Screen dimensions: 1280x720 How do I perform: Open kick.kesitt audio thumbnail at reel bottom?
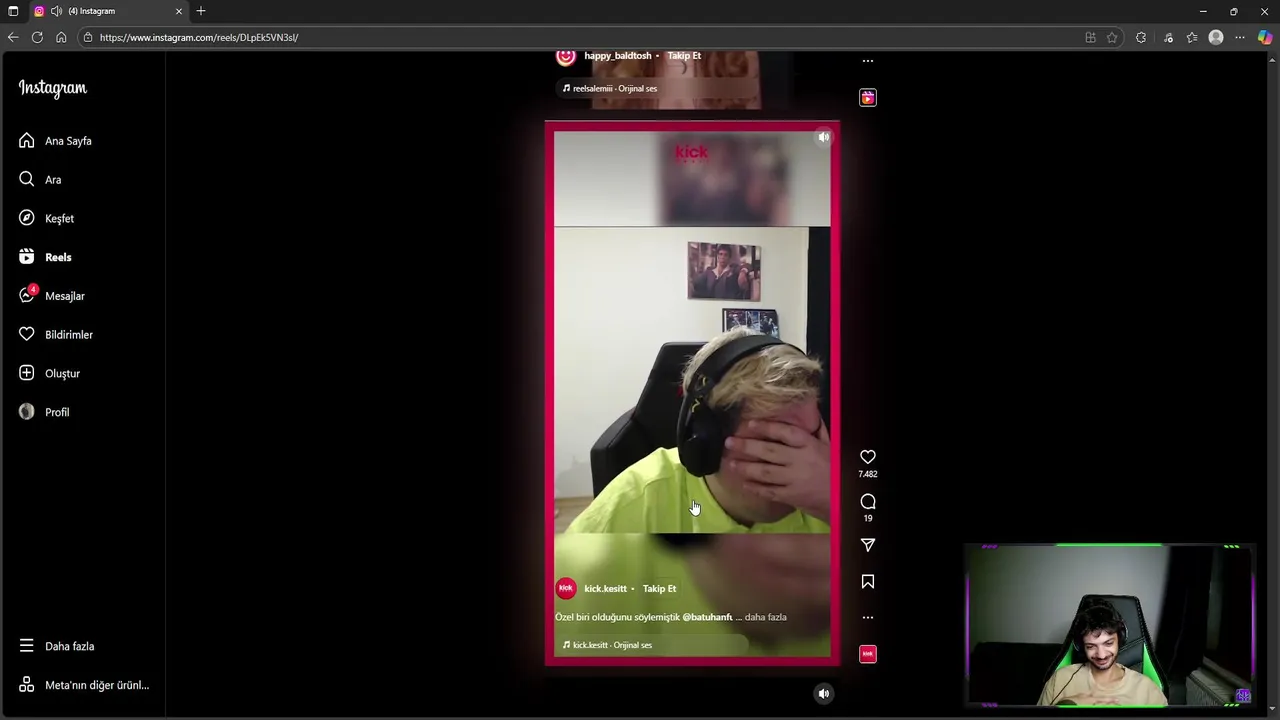[x=868, y=654]
